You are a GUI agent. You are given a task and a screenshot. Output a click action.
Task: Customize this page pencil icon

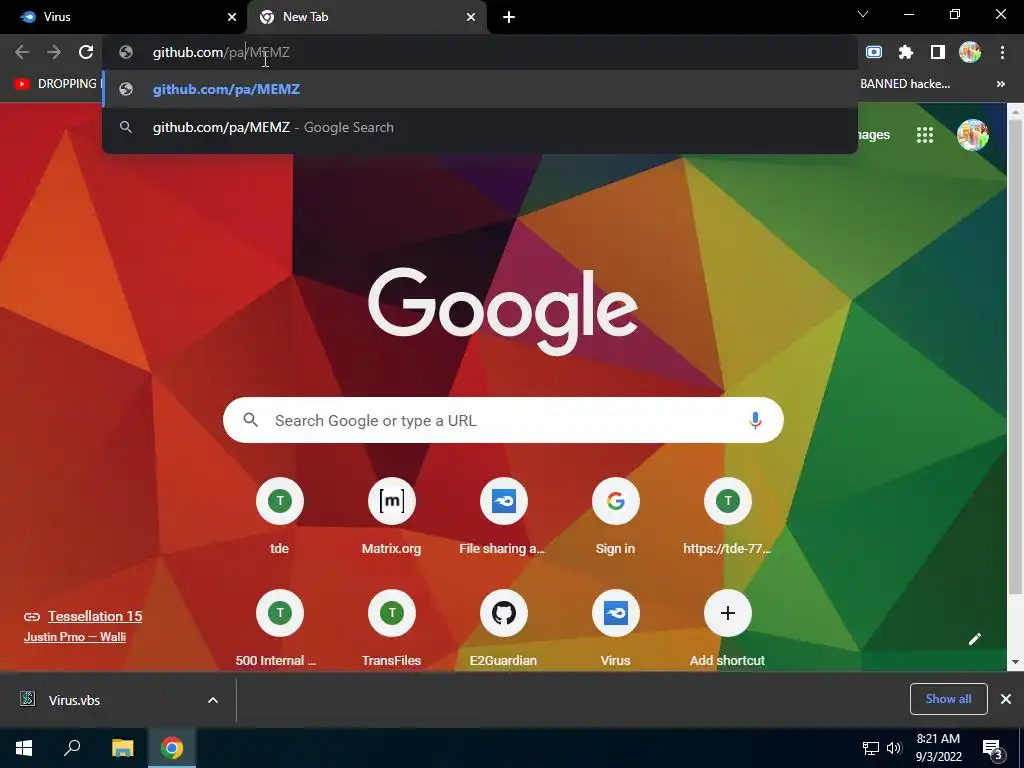(974, 639)
